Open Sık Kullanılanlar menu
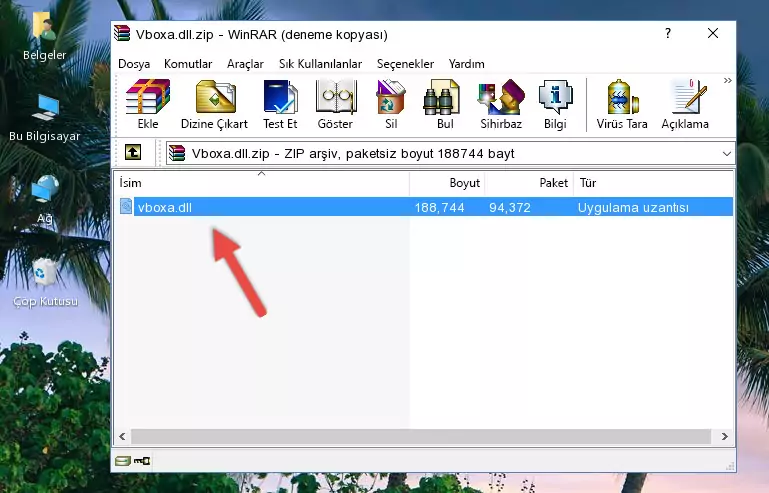 click(x=320, y=64)
